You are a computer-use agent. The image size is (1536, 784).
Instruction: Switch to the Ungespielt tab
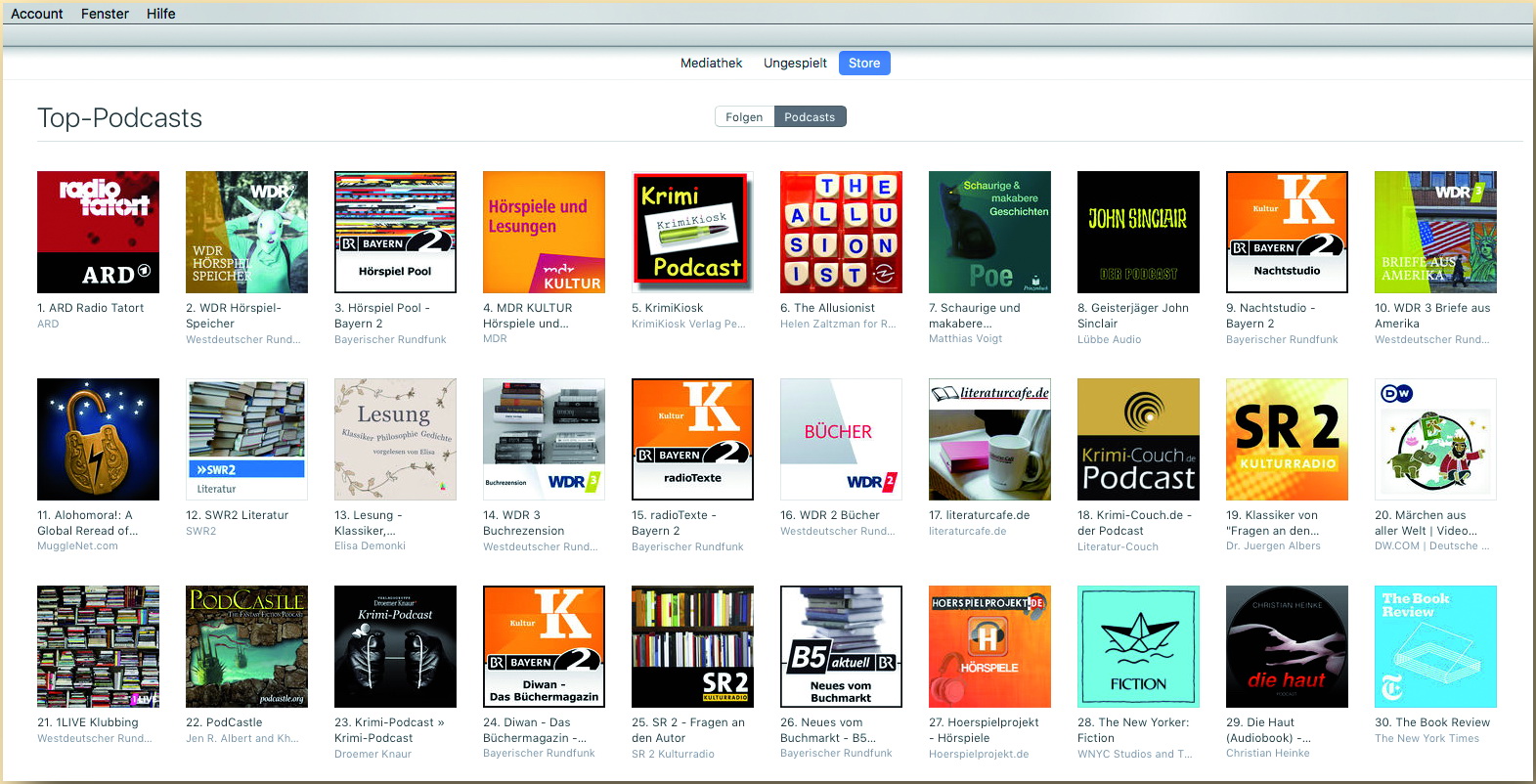(795, 64)
